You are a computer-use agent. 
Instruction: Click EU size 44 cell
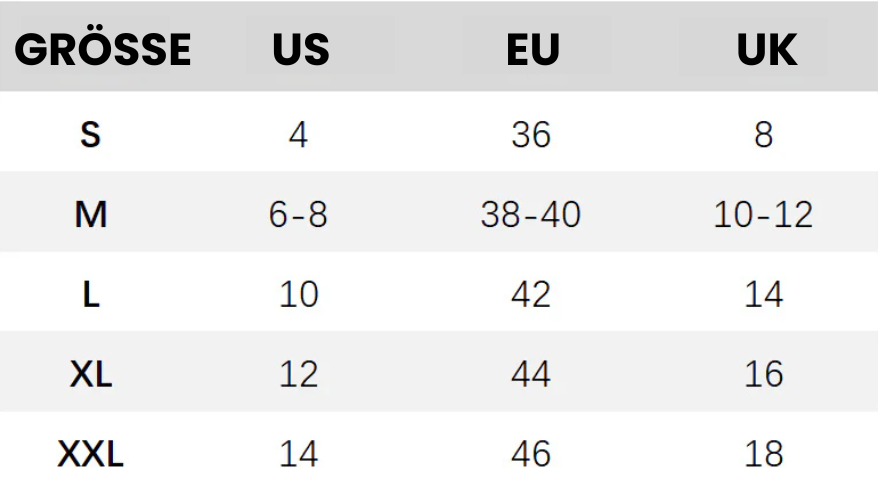coord(531,374)
